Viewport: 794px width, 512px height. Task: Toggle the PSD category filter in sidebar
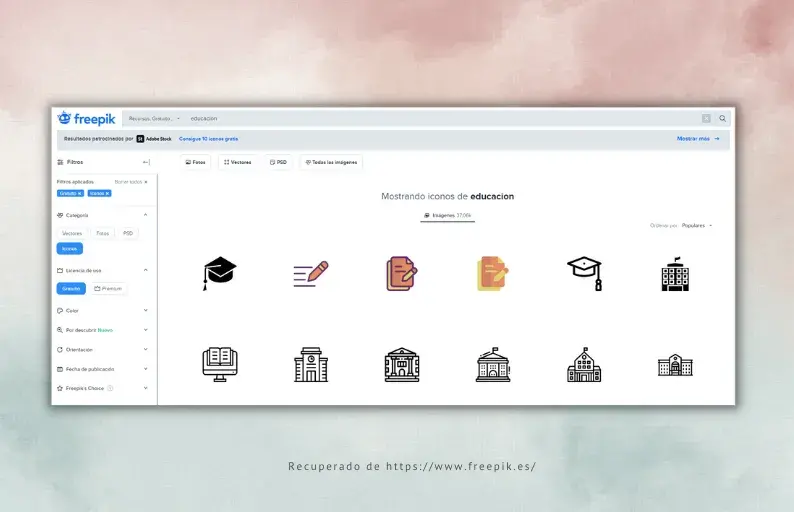tap(128, 233)
